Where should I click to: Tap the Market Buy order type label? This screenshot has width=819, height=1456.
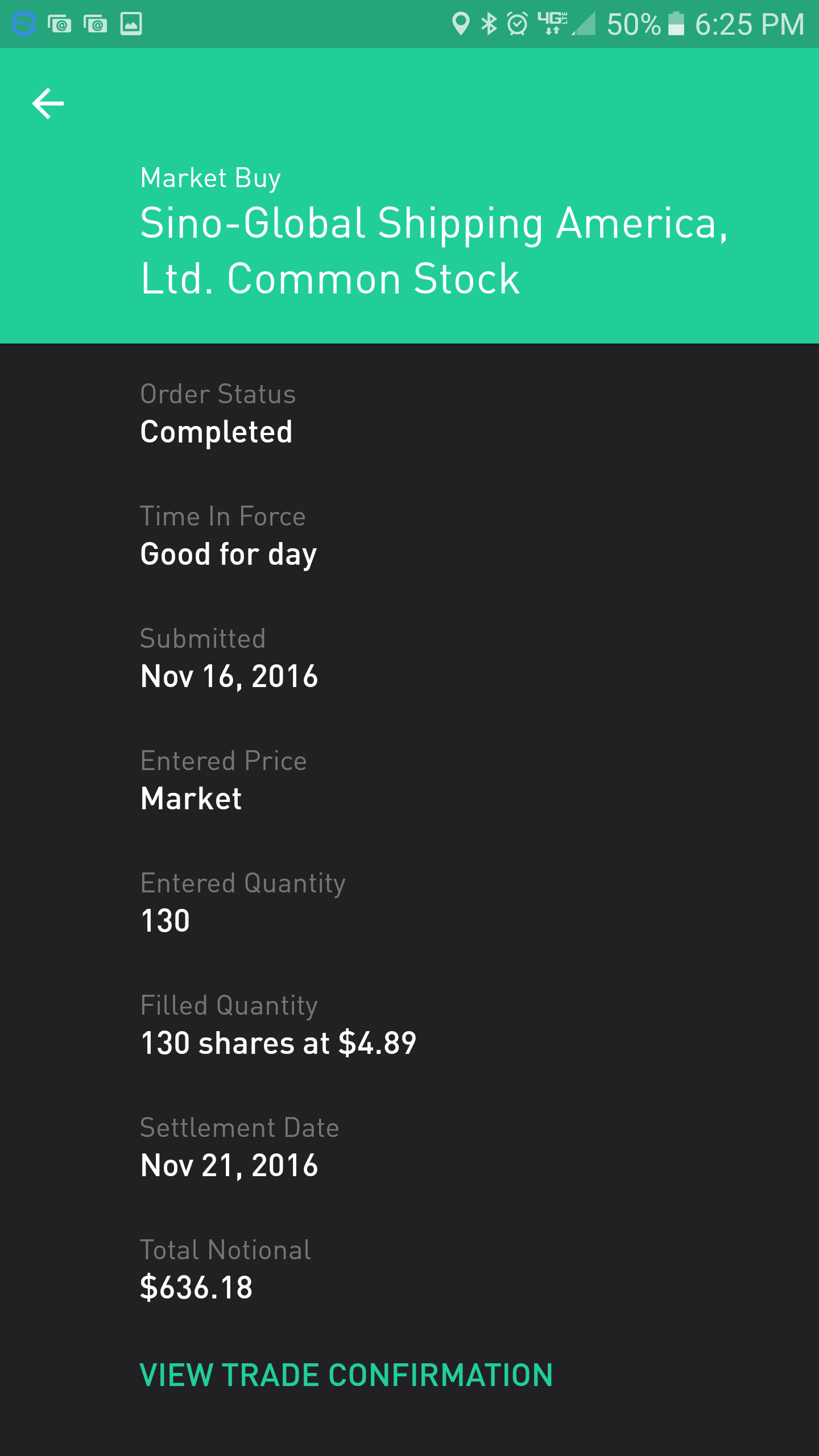point(210,178)
